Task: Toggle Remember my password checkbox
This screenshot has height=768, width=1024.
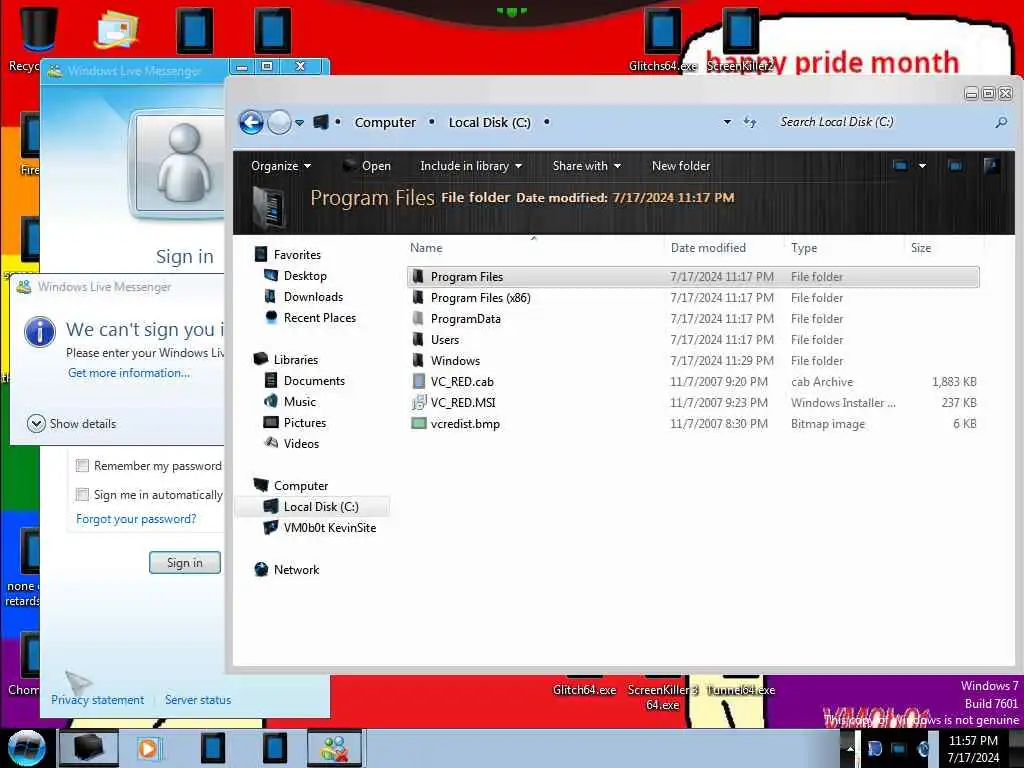Action: click(x=82, y=466)
